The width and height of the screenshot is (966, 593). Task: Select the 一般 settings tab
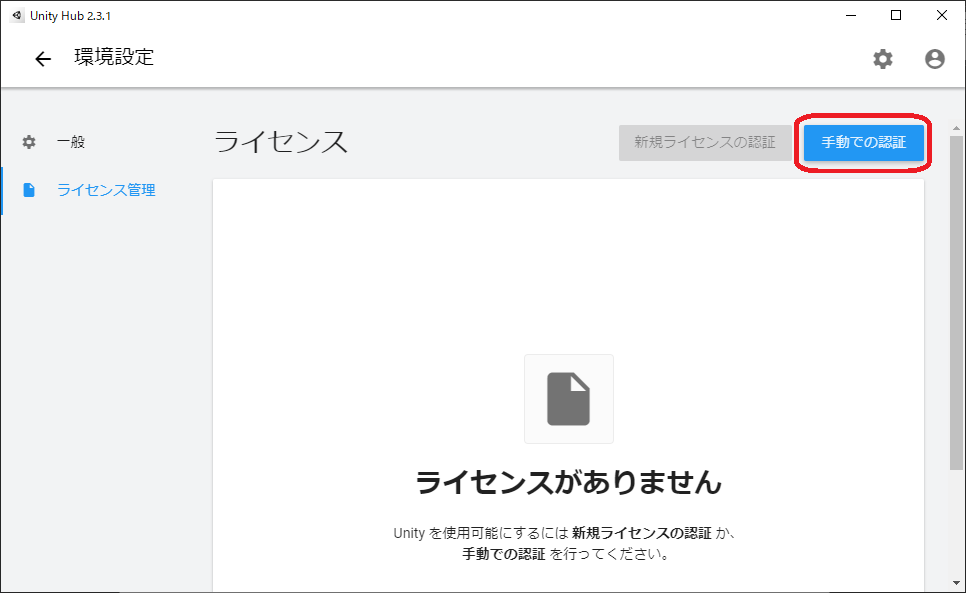coord(105,142)
